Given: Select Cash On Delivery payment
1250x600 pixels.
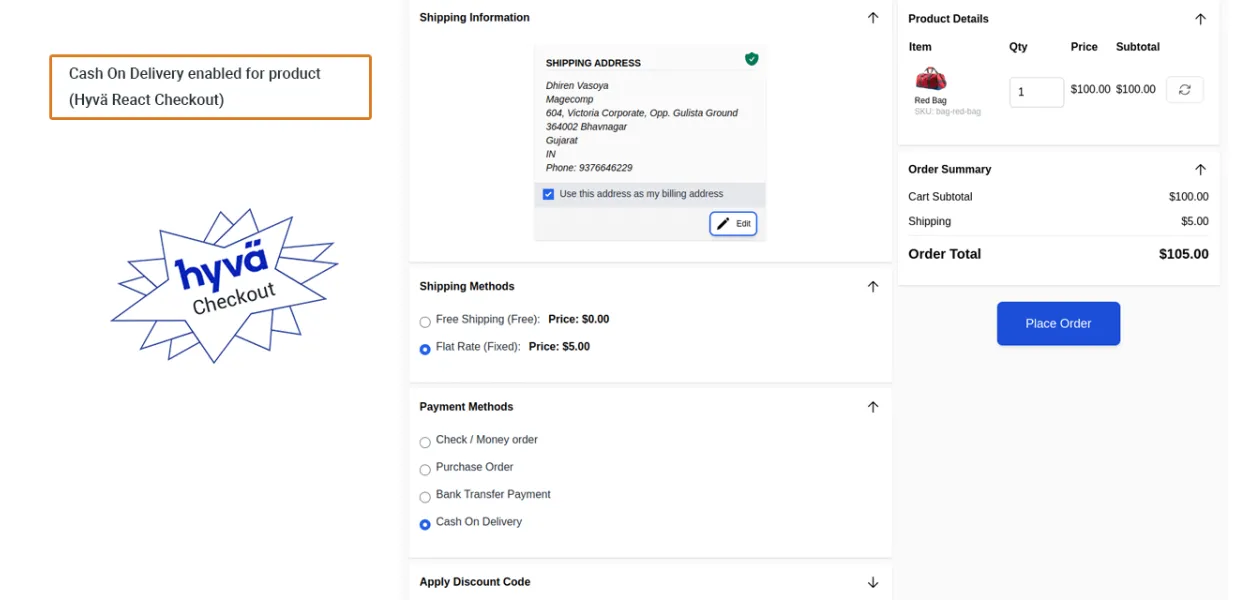Looking at the screenshot, I should click(425, 524).
